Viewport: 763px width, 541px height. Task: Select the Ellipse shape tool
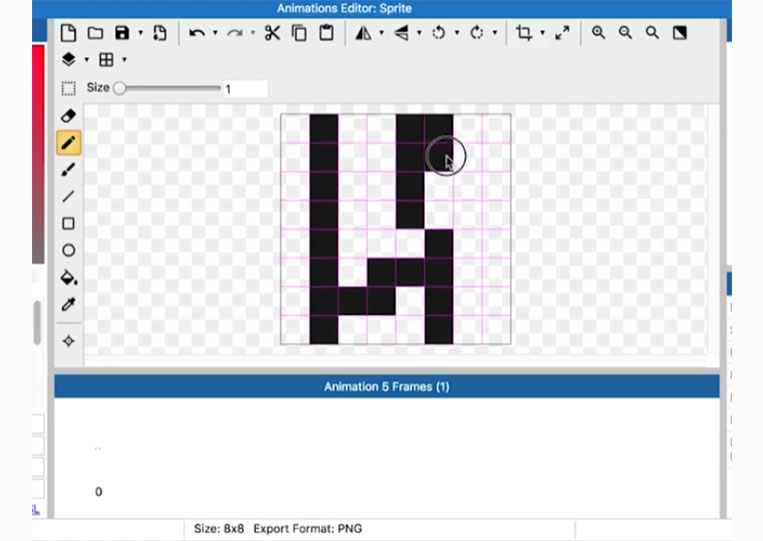pyautogui.click(x=69, y=250)
